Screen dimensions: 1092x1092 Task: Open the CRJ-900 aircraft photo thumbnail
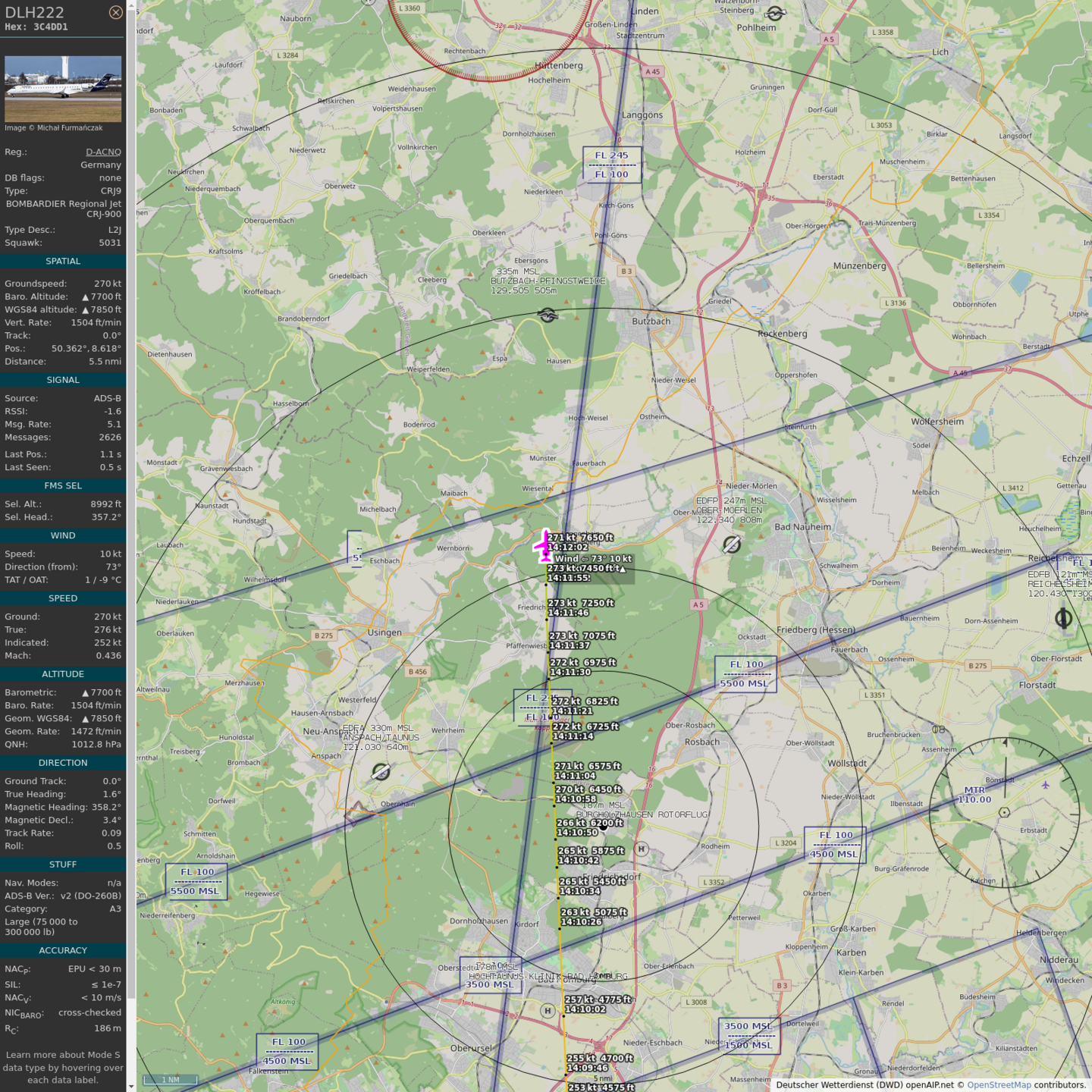63,89
